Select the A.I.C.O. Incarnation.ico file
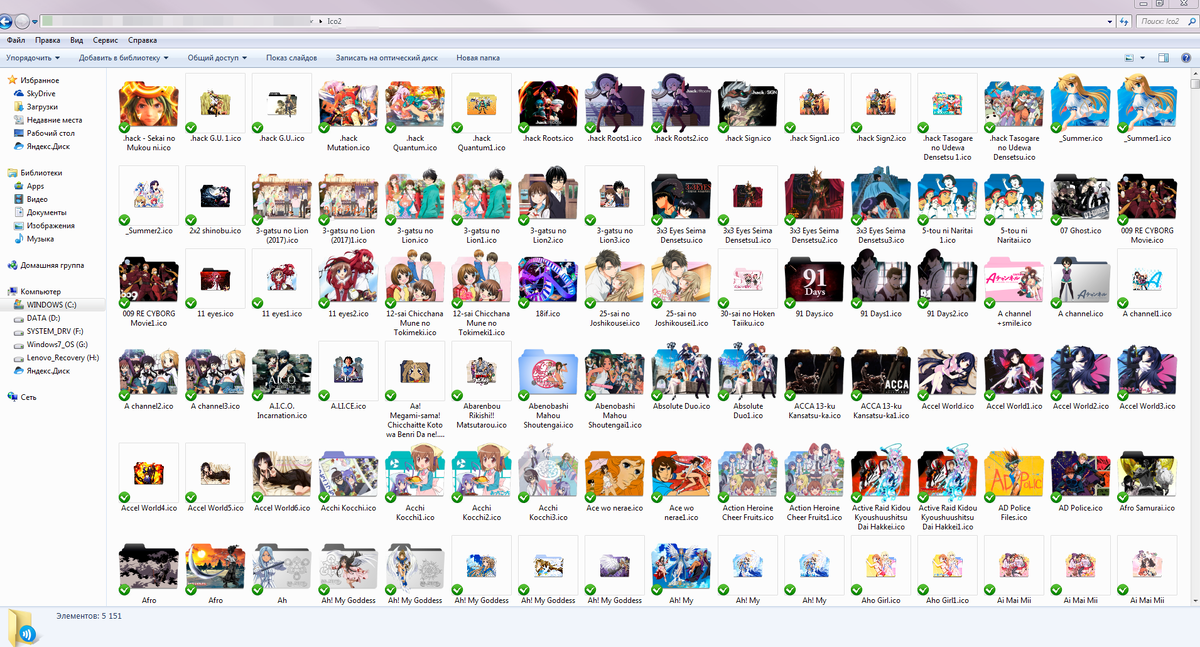 pos(282,383)
